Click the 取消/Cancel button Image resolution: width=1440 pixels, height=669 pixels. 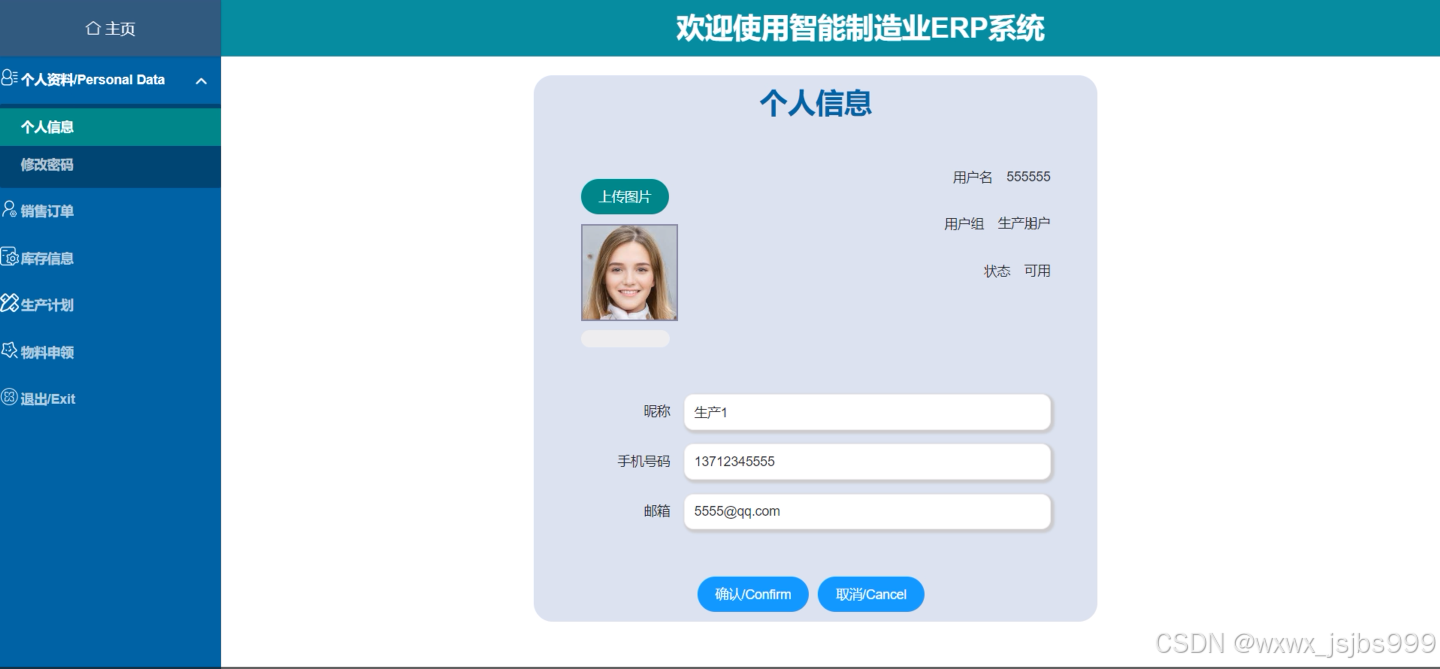click(871, 594)
